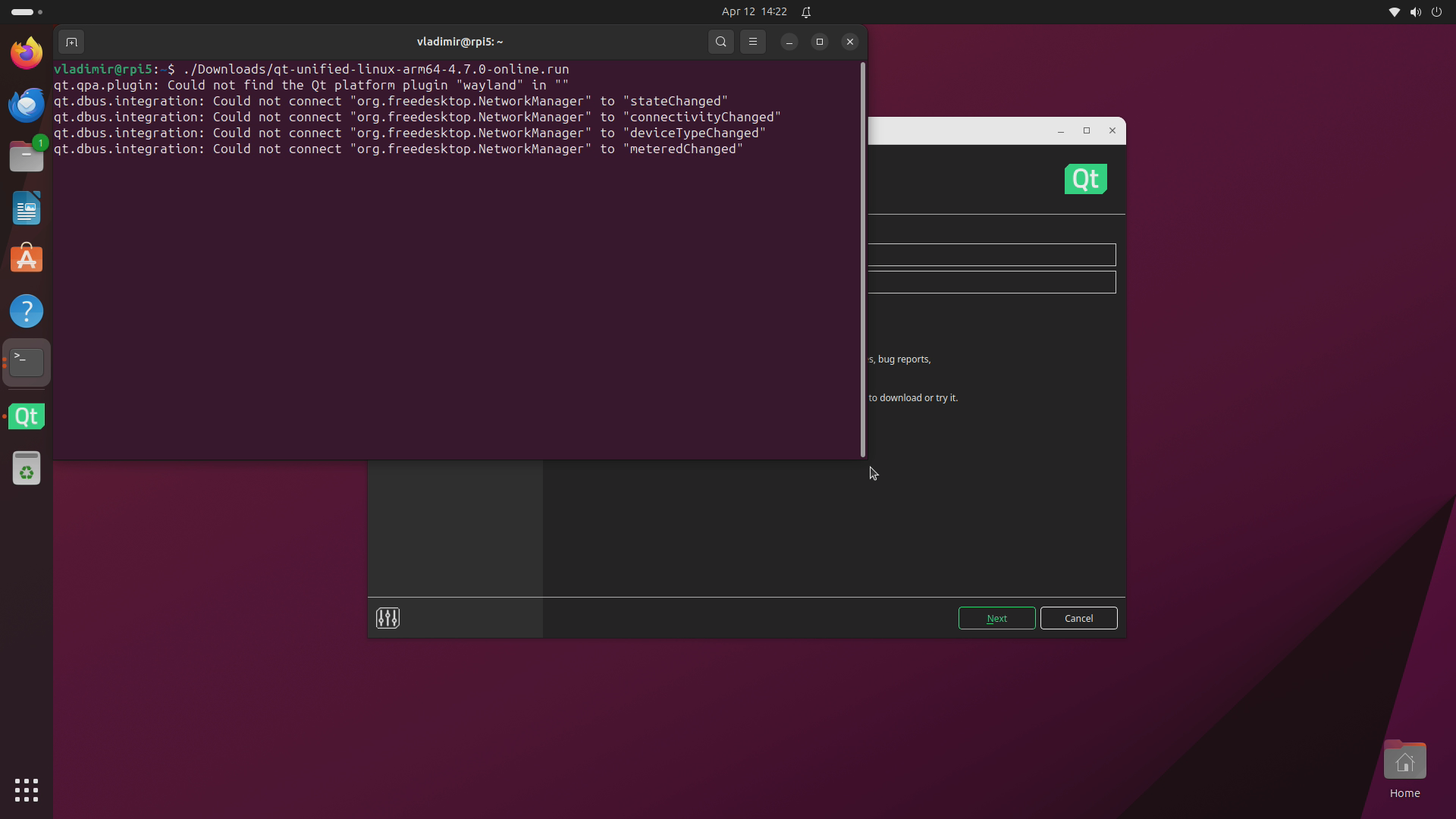This screenshot has width=1456, height=819.
Task: Open Firefox from the dock
Action: [x=27, y=53]
